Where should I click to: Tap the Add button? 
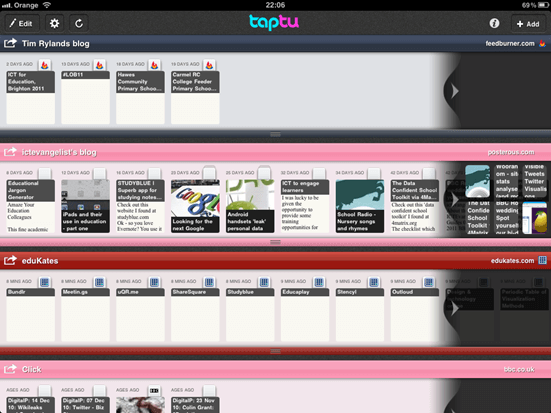pos(528,24)
